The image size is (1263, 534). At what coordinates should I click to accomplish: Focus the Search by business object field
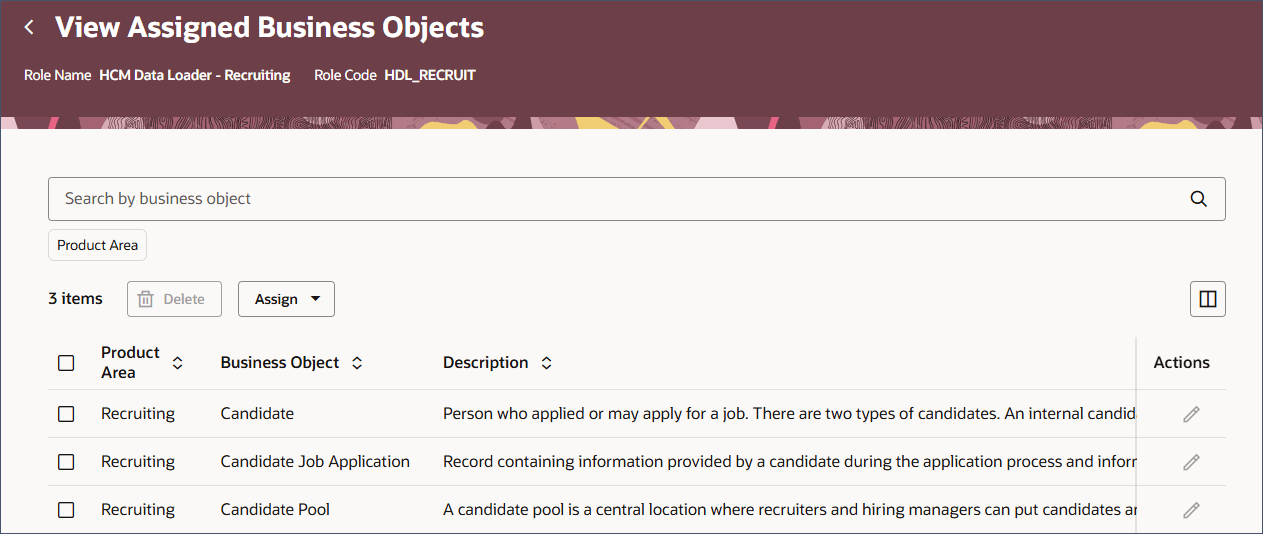click(x=600, y=199)
